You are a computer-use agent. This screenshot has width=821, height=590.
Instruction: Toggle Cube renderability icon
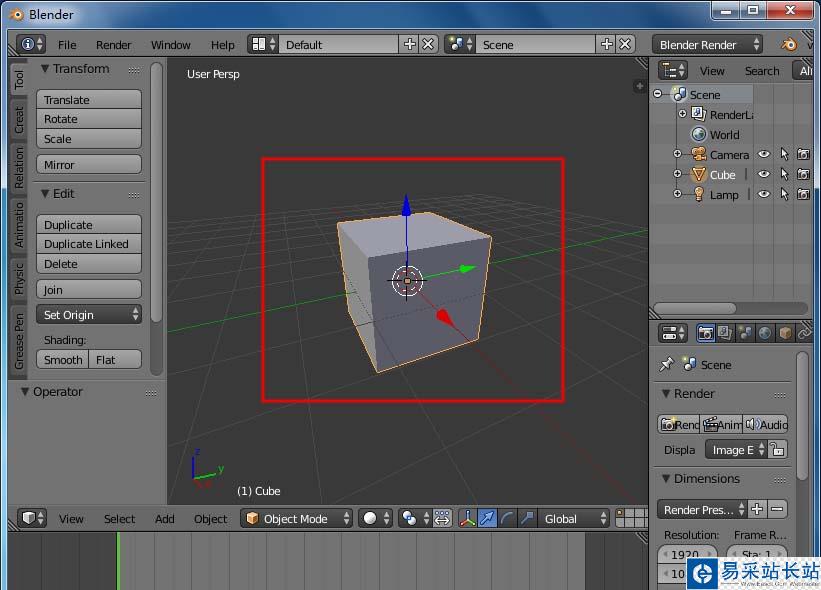tap(803, 174)
